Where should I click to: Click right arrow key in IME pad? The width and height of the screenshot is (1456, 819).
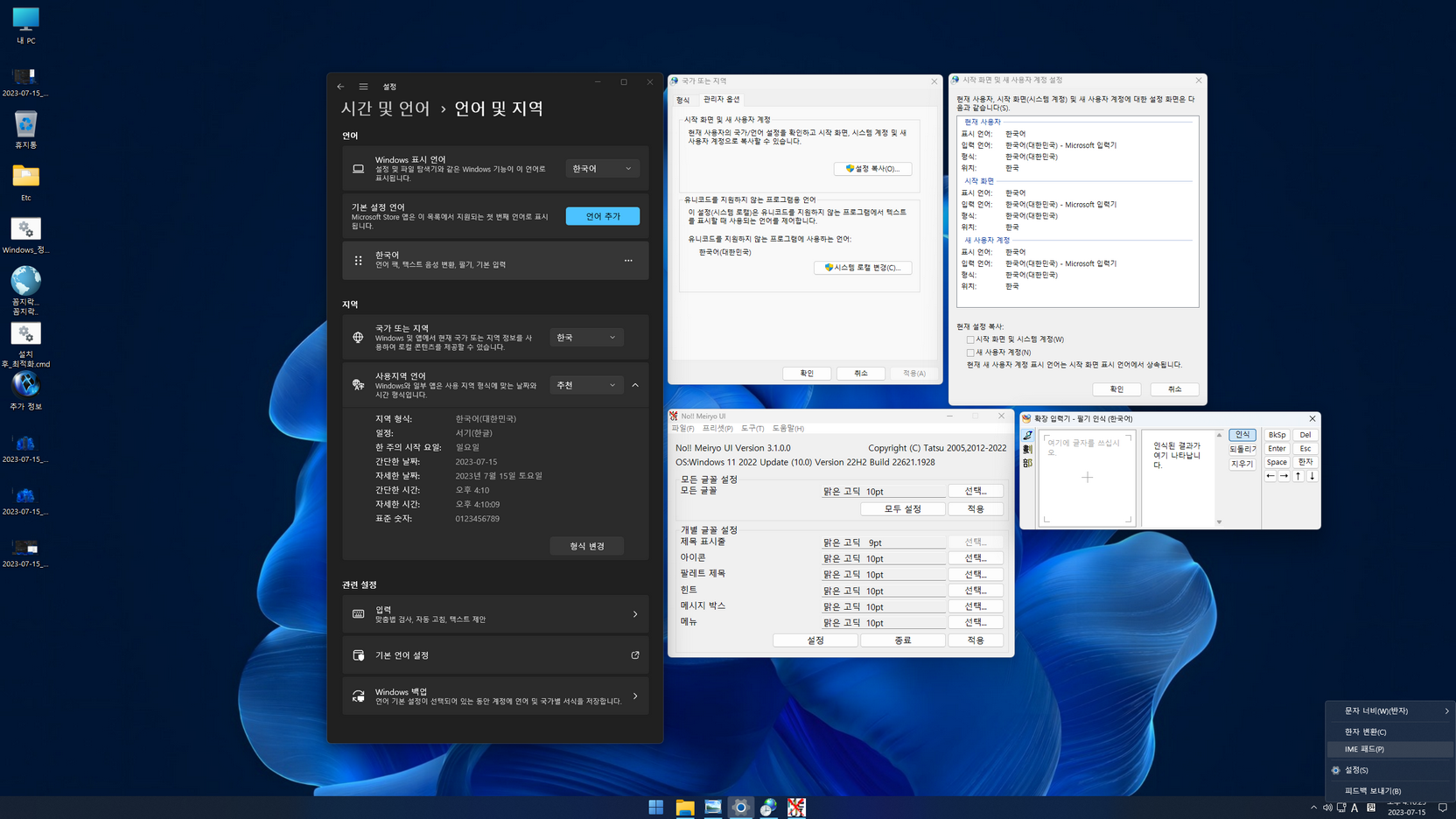[1284, 476]
